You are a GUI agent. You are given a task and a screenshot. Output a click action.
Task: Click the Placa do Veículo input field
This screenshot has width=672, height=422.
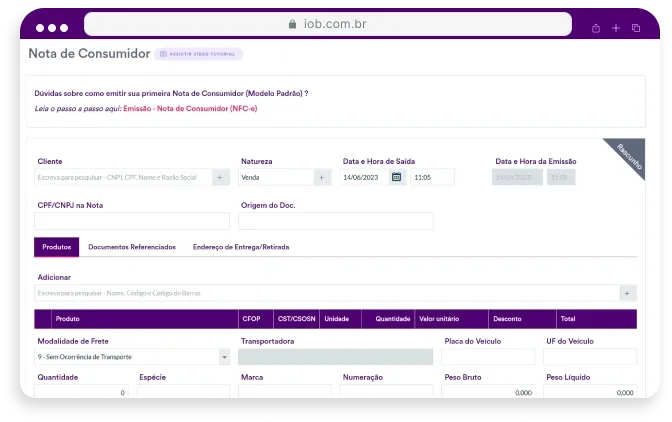pos(487,357)
